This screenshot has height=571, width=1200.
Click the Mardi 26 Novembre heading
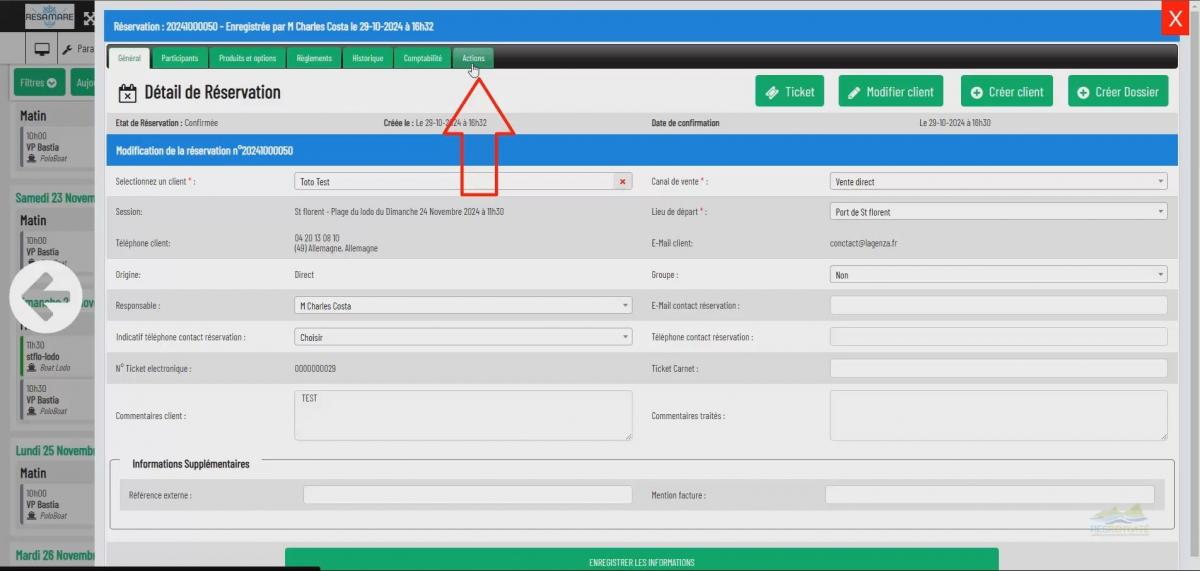(x=55, y=555)
